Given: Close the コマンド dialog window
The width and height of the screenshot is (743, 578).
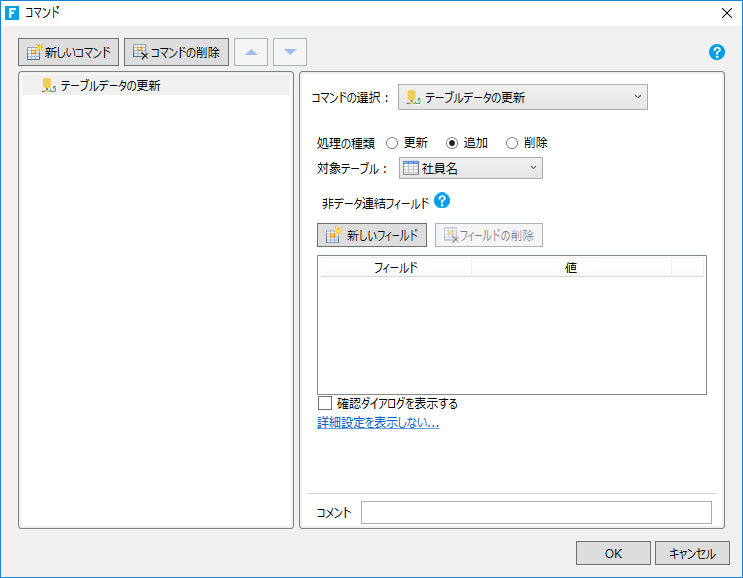Looking at the screenshot, I should (x=727, y=13).
